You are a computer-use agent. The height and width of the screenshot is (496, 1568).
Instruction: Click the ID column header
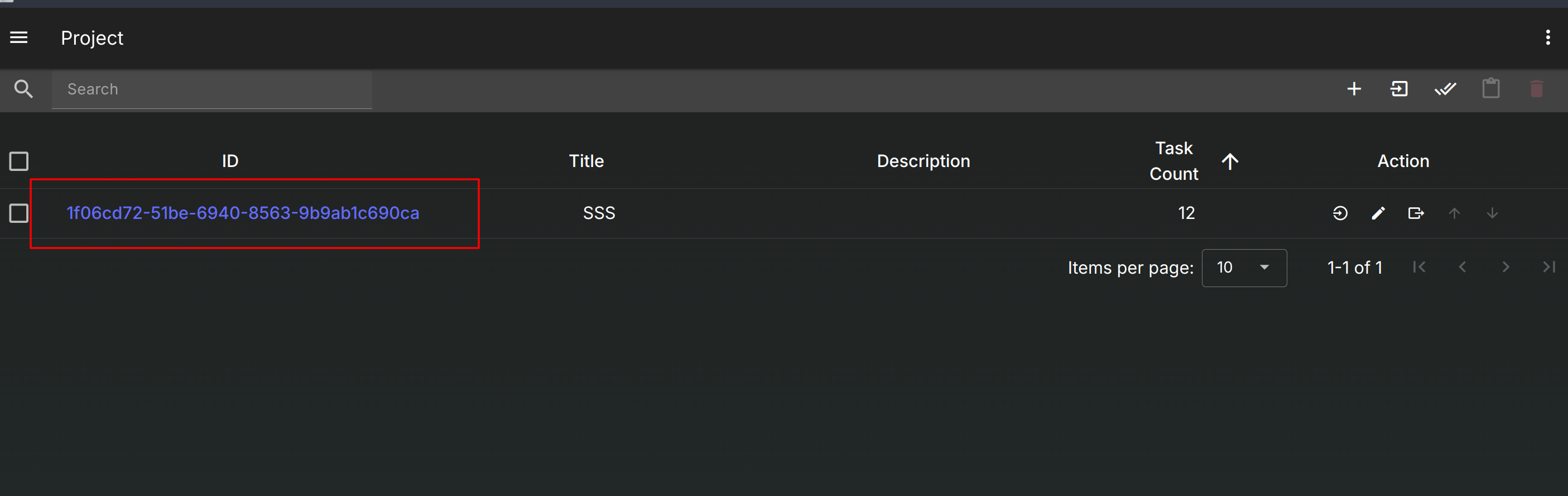point(230,161)
